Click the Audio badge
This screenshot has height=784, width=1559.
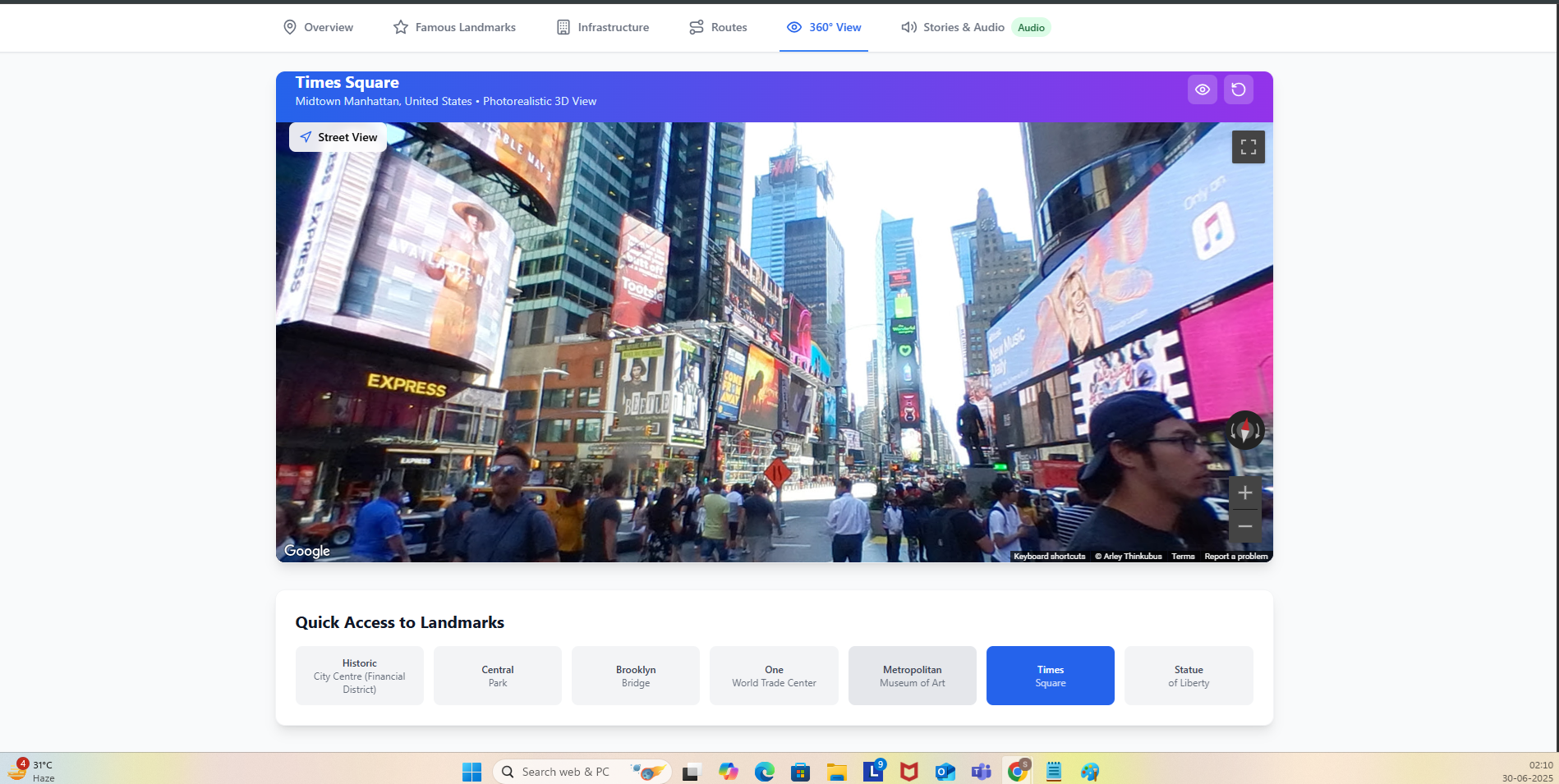click(x=1031, y=28)
